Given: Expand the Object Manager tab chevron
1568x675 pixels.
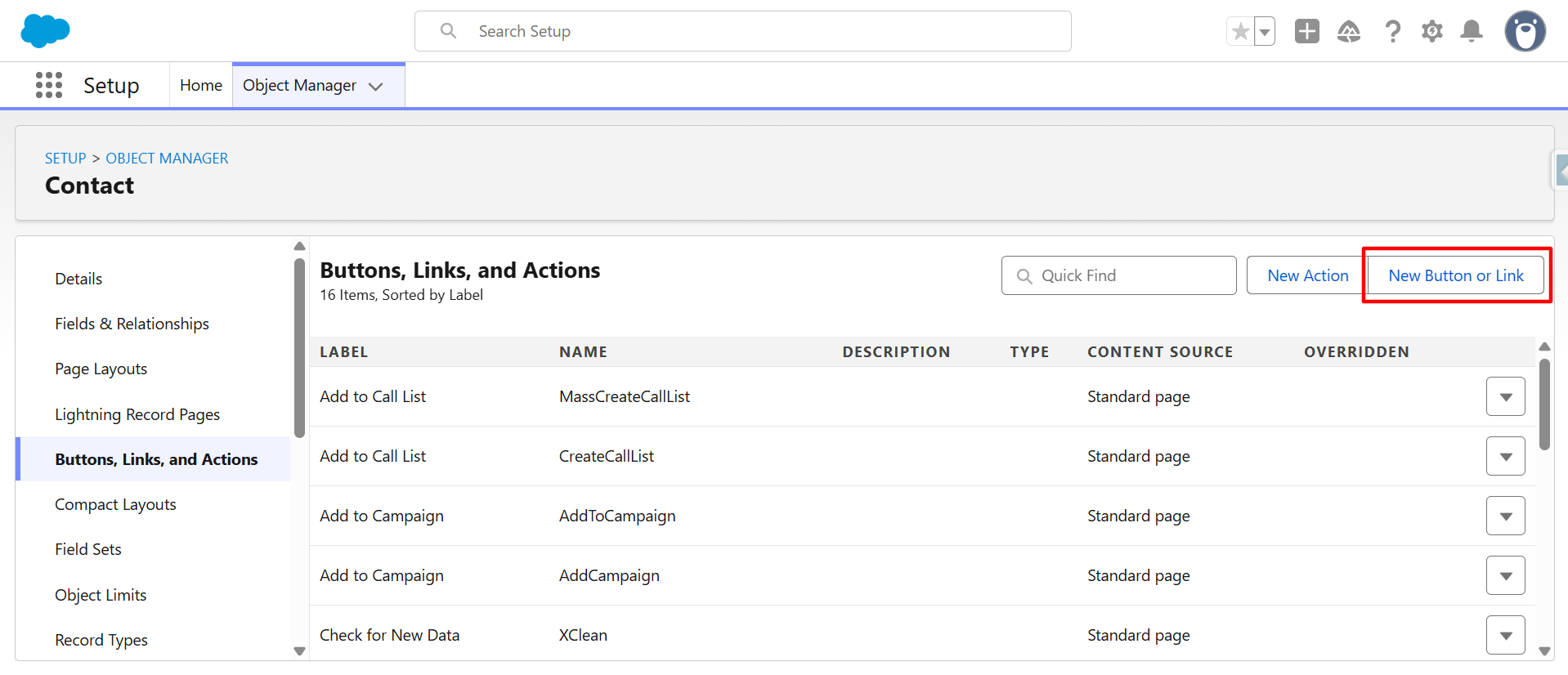Looking at the screenshot, I should [x=376, y=87].
